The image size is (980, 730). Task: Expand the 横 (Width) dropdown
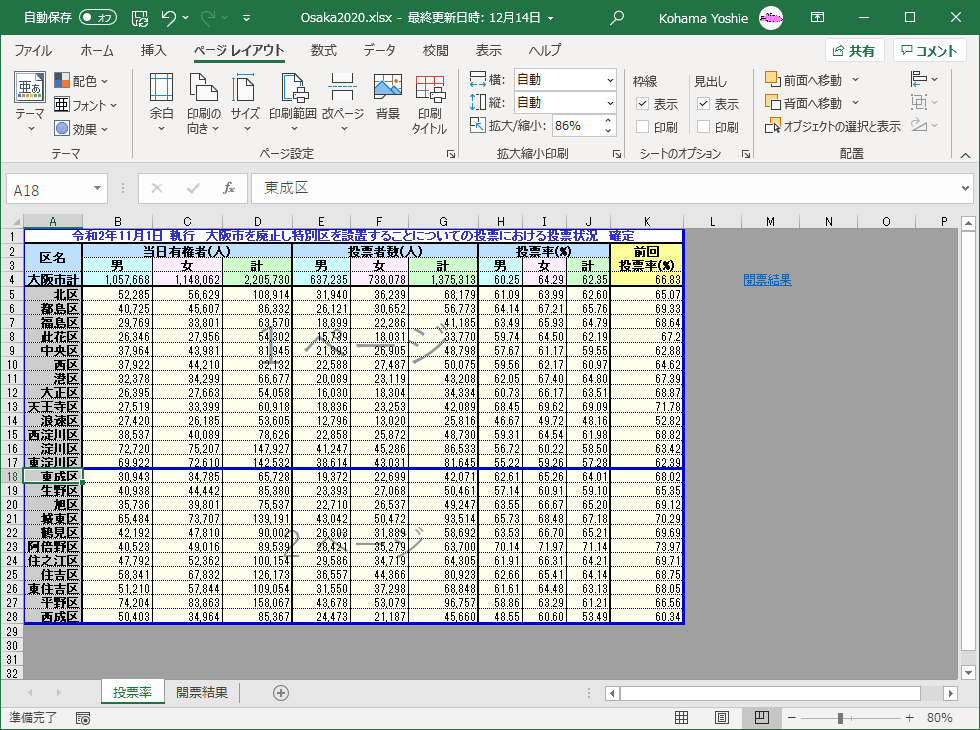pos(610,80)
